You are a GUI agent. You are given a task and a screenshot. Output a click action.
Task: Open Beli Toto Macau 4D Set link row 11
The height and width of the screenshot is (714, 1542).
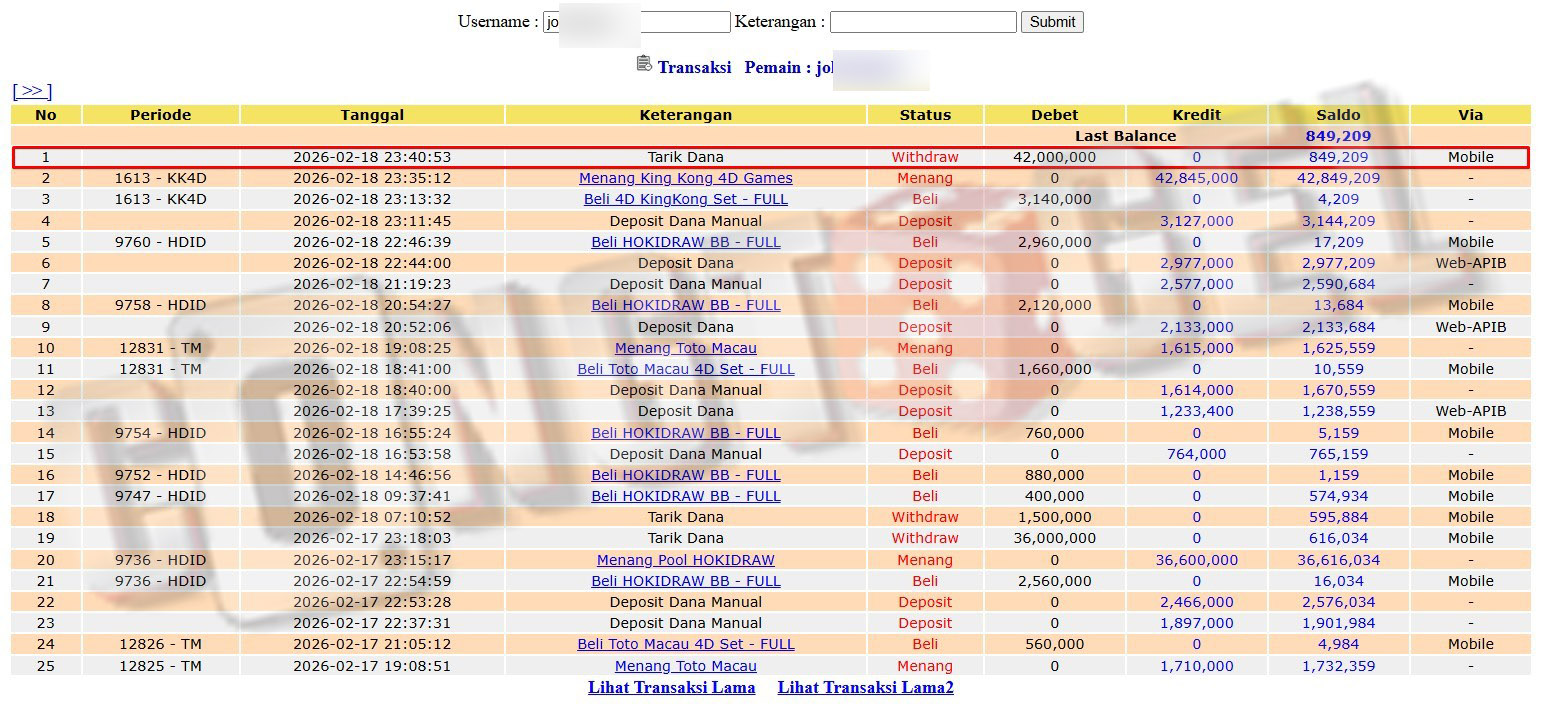tap(685, 369)
